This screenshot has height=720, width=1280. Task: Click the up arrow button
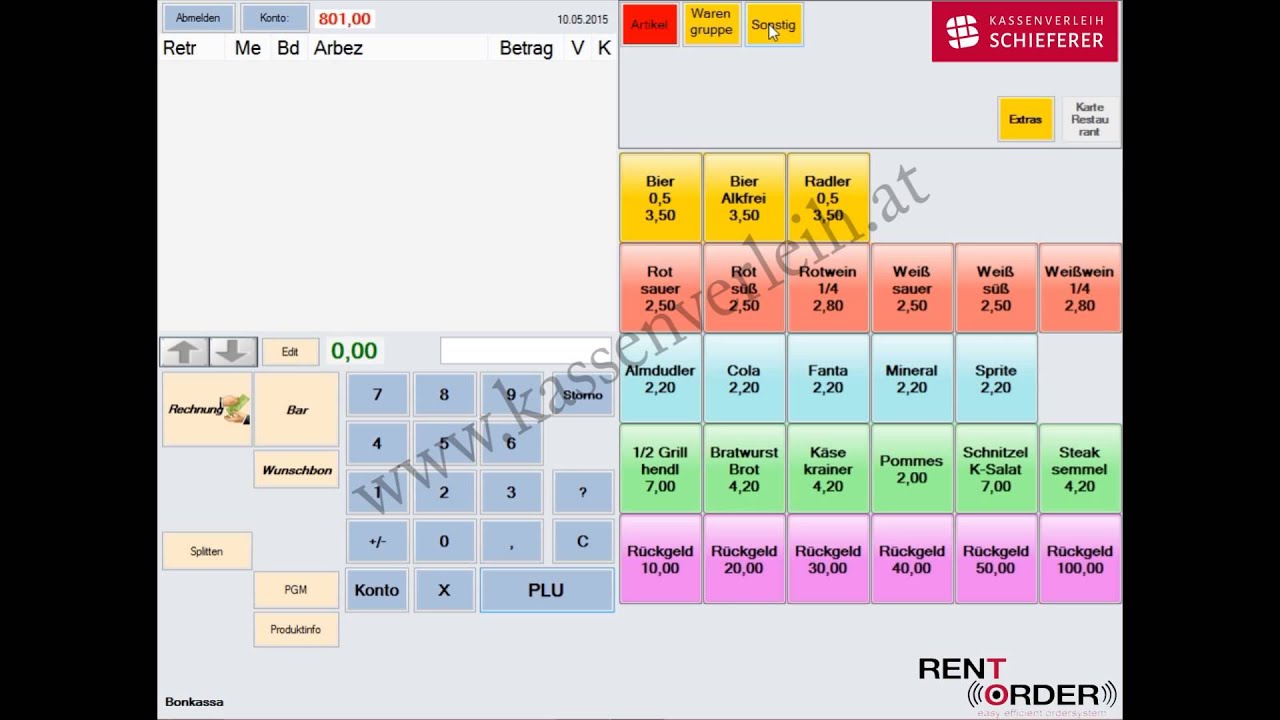pos(184,352)
